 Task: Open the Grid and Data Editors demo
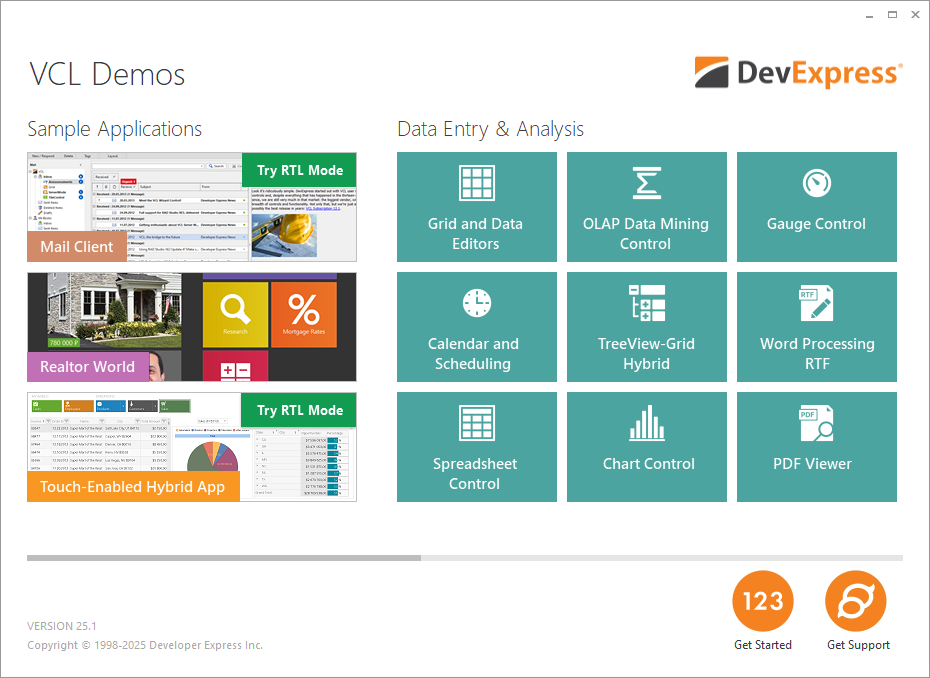click(476, 207)
